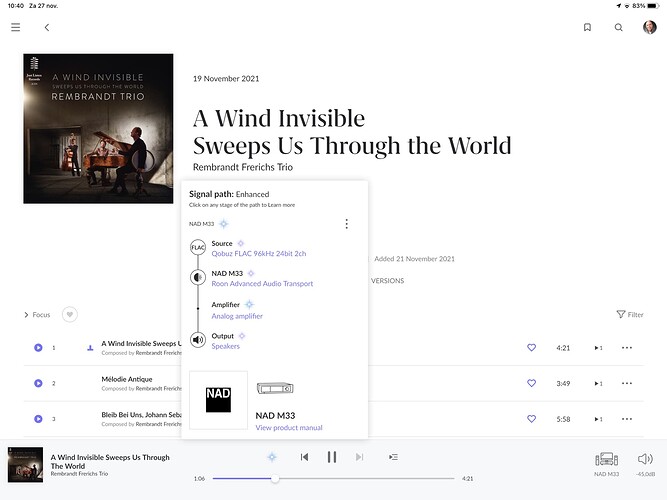Click the NAD M33 transport stage icon
This screenshot has width=667, height=500.
(x=198, y=277)
